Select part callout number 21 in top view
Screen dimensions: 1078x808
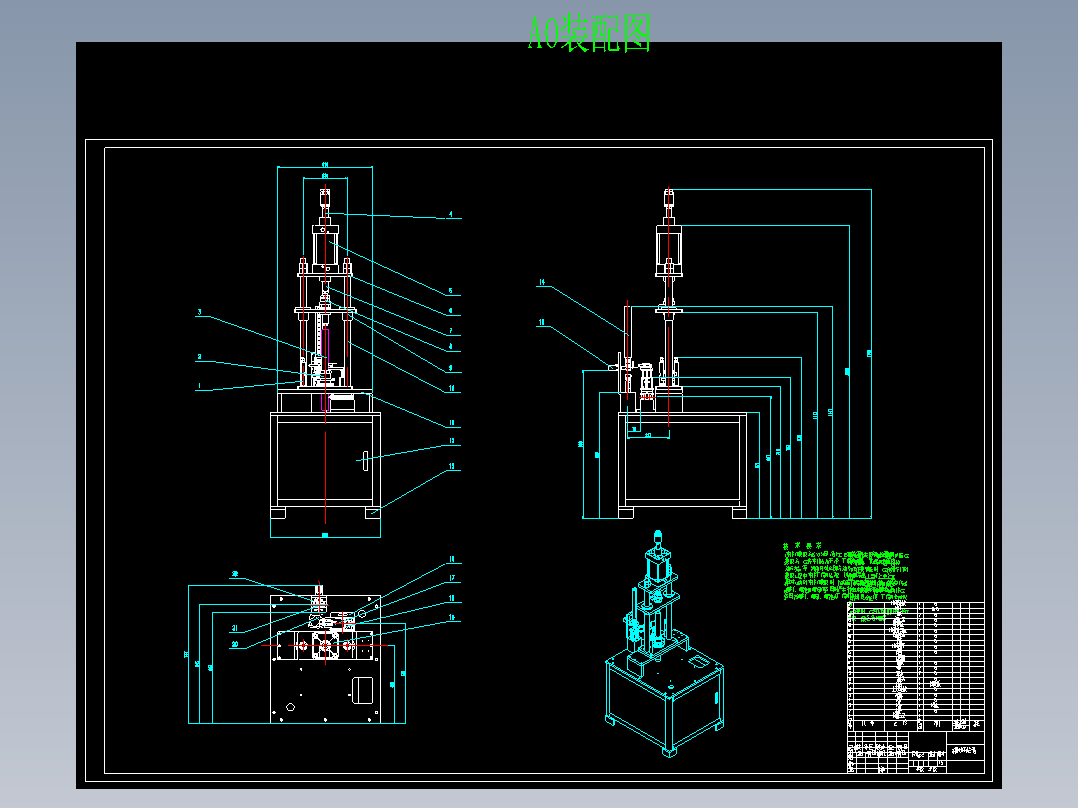[x=234, y=629]
